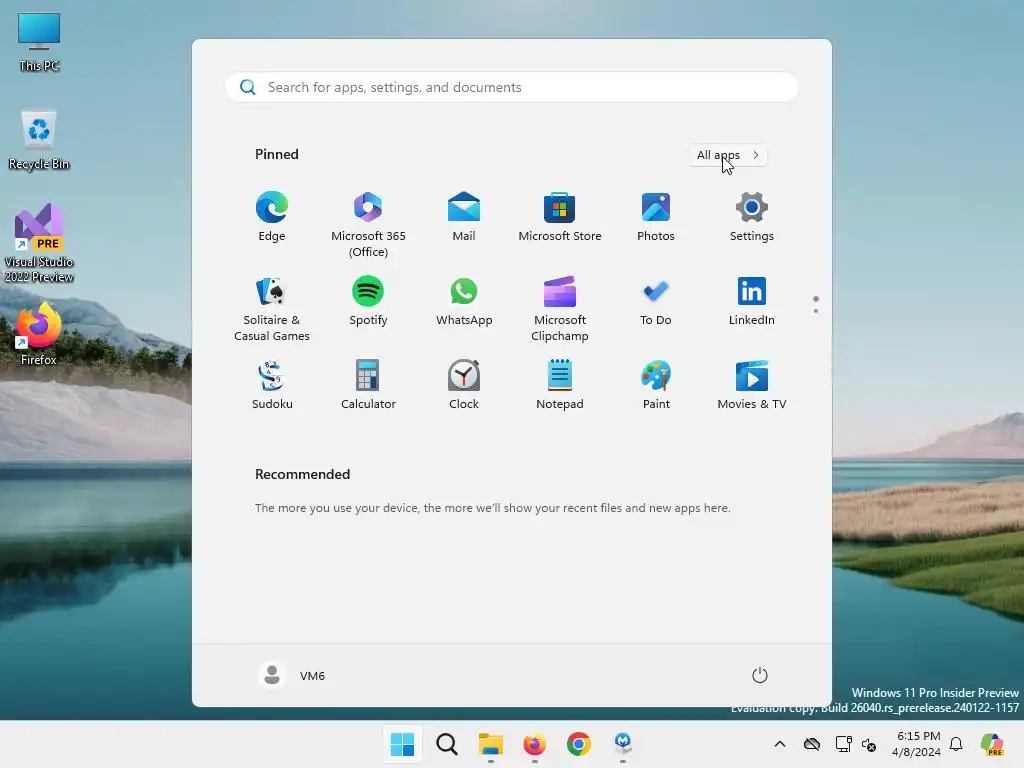Open Settings from the pinned apps

pyautogui.click(x=752, y=217)
